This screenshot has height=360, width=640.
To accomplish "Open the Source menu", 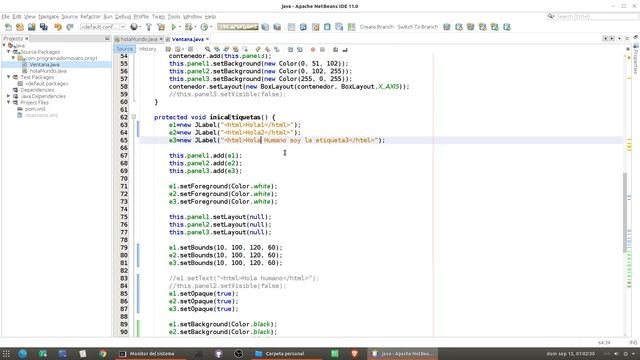I will (x=69, y=17).
